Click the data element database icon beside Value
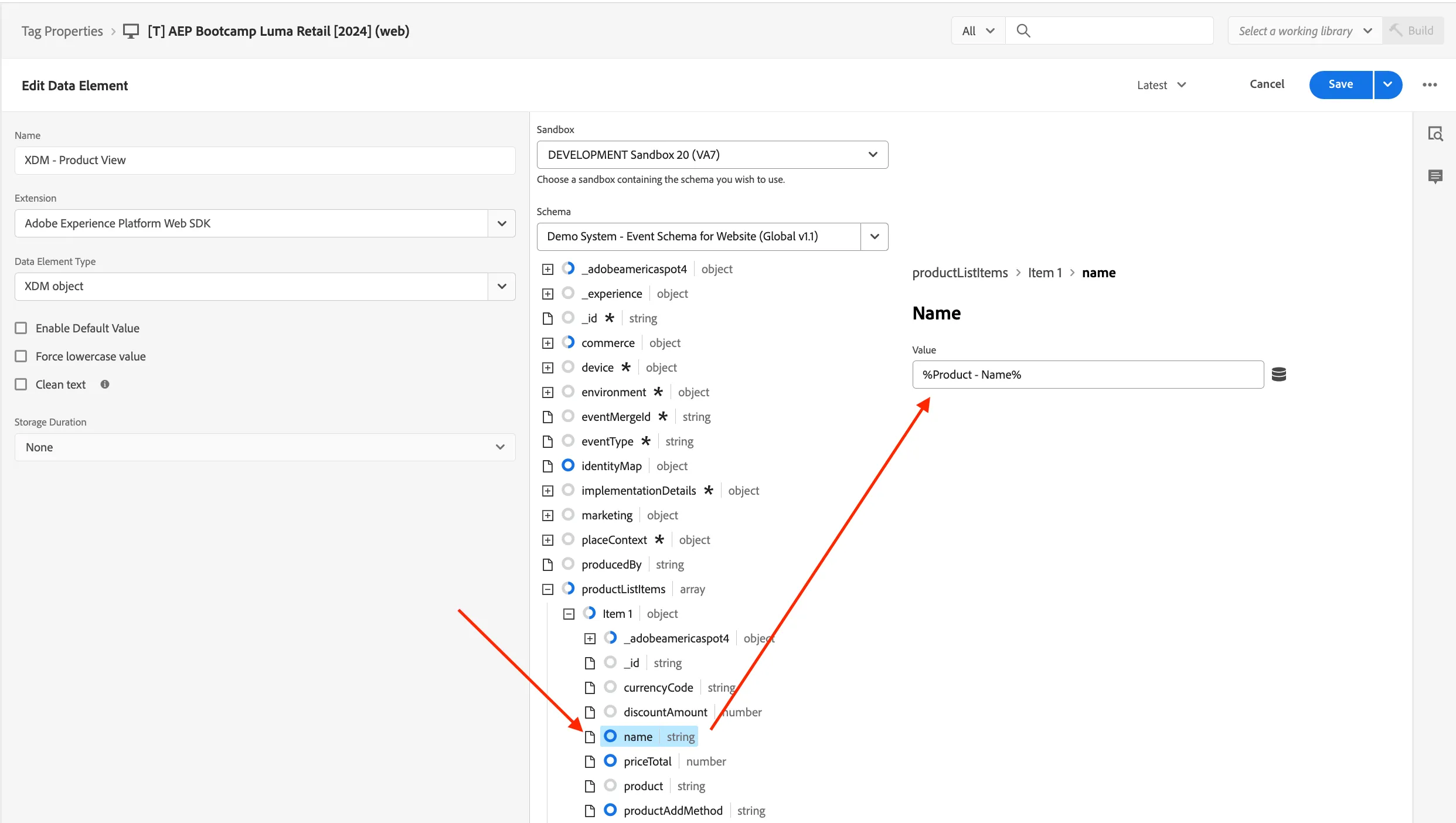Viewport: 1456px width, 823px height. pyautogui.click(x=1278, y=374)
